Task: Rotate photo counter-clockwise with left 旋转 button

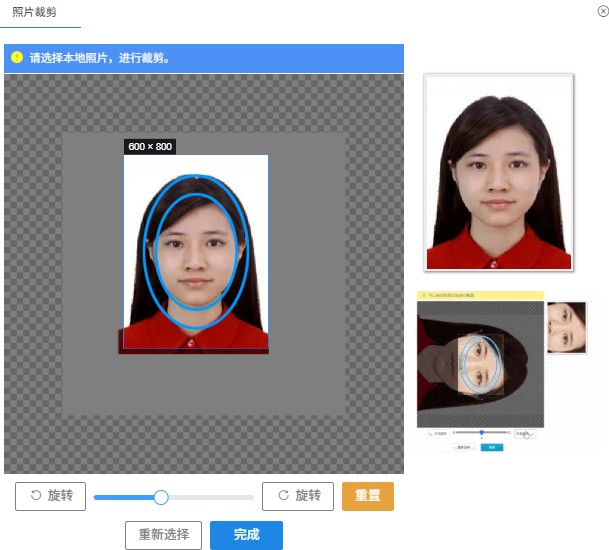Action: coord(50,496)
